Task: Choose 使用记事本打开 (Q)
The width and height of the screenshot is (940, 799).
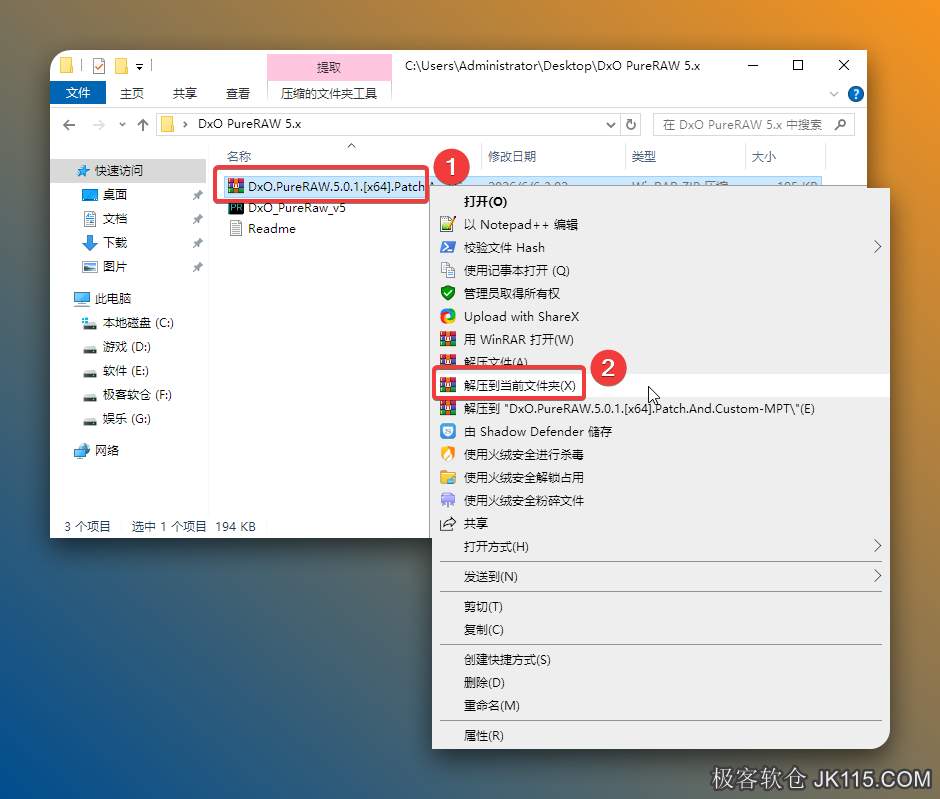Action: (x=661, y=270)
